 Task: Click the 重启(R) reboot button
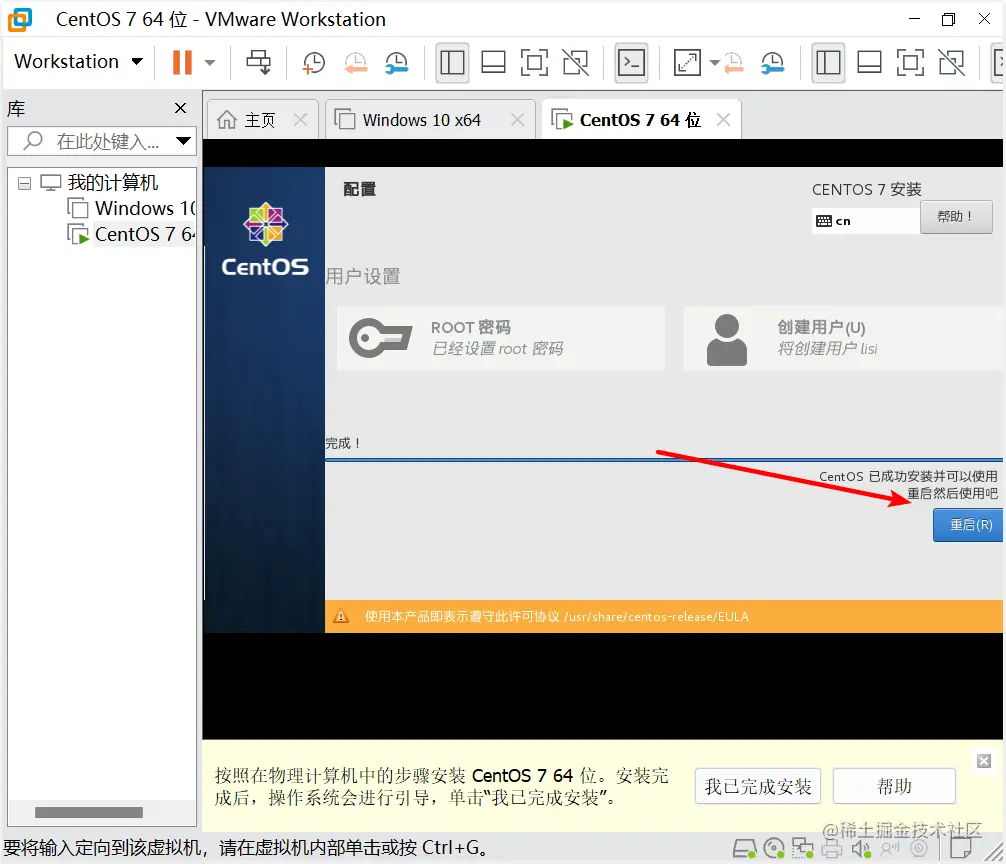(968, 525)
